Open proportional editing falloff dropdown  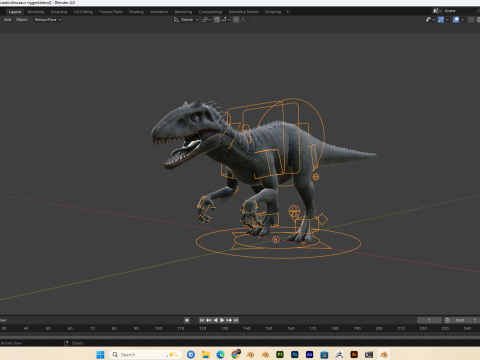pos(245,20)
